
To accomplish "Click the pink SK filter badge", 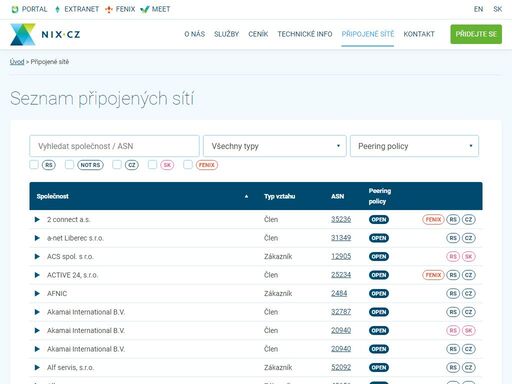I will coord(167,165).
